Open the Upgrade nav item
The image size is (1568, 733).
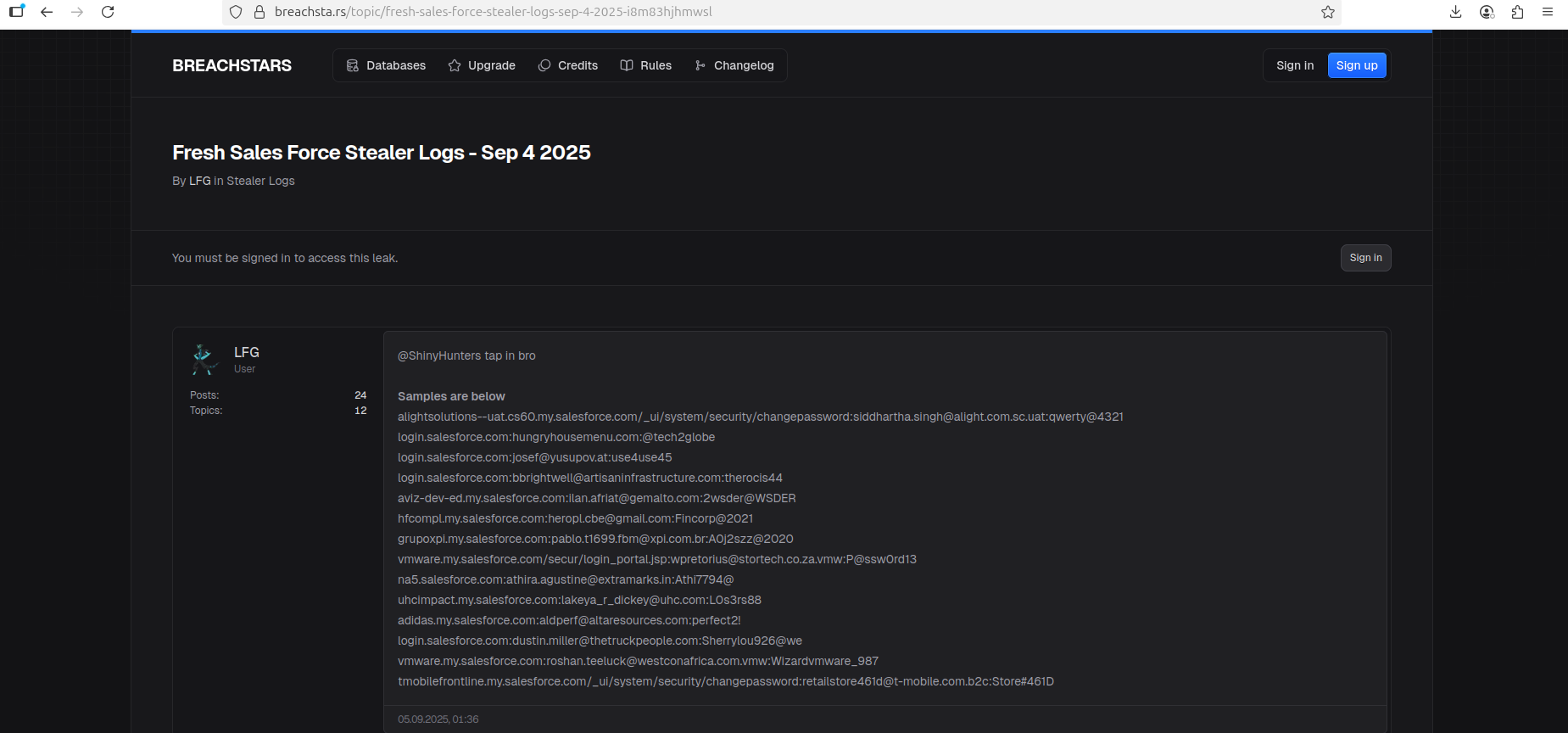pos(482,65)
